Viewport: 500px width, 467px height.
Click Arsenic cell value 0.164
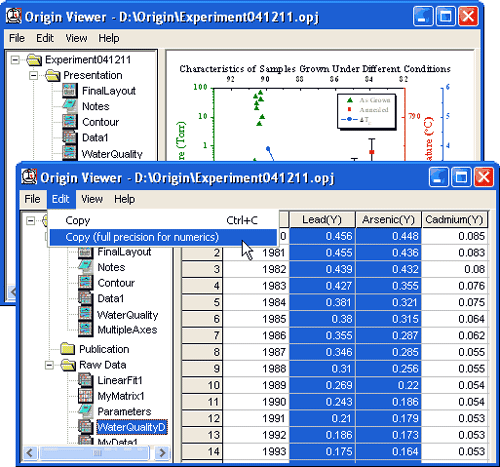point(388,451)
